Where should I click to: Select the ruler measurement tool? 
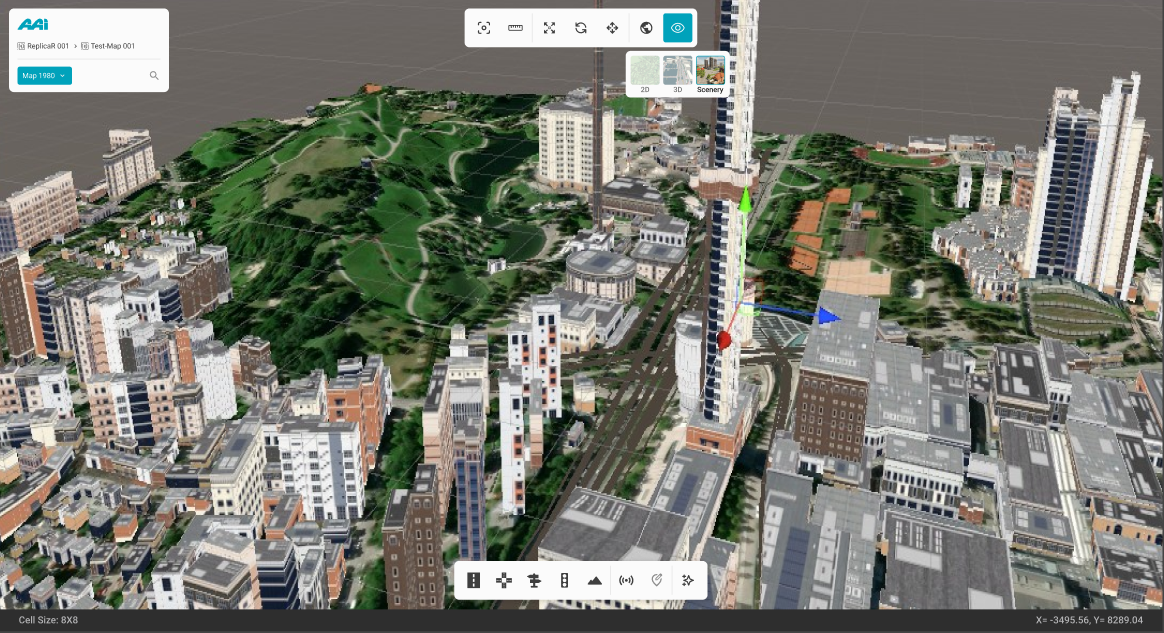(516, 28)
